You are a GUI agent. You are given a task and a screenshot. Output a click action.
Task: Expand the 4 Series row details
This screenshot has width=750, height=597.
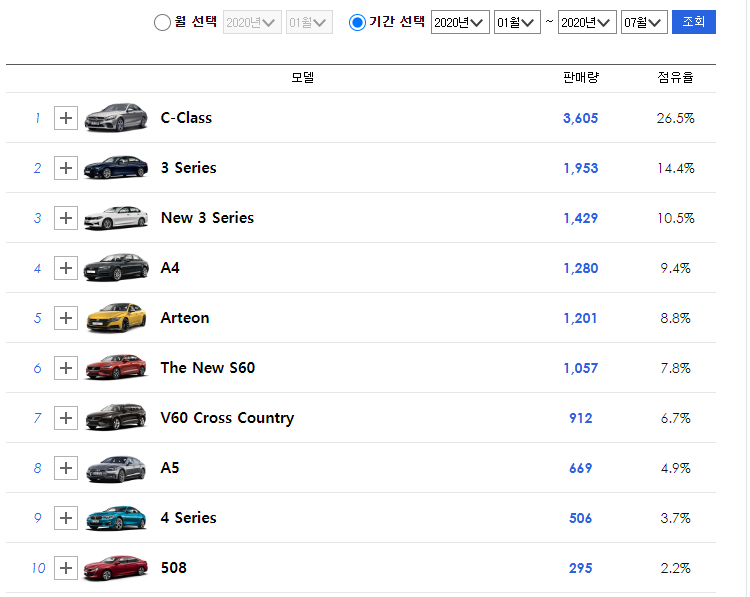[66, 518]
